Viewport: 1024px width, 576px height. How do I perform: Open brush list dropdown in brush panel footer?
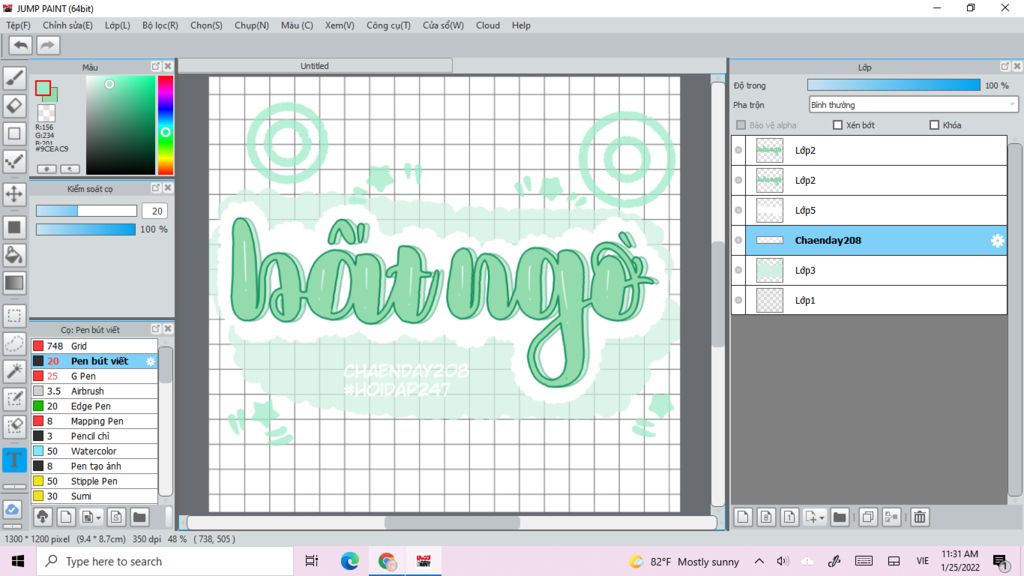click(x=98, y=517)
